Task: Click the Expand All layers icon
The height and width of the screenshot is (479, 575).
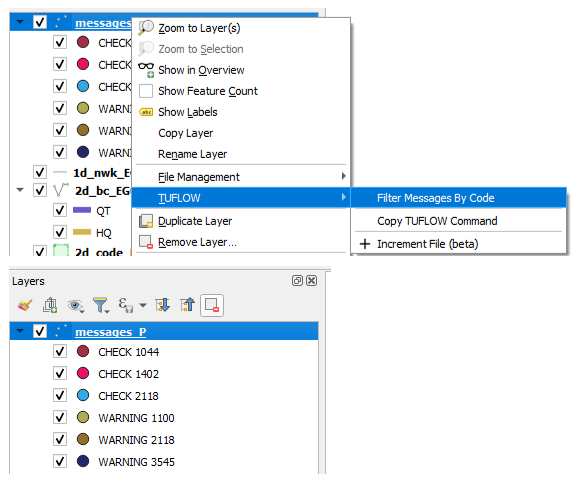Action: point(162,305)
